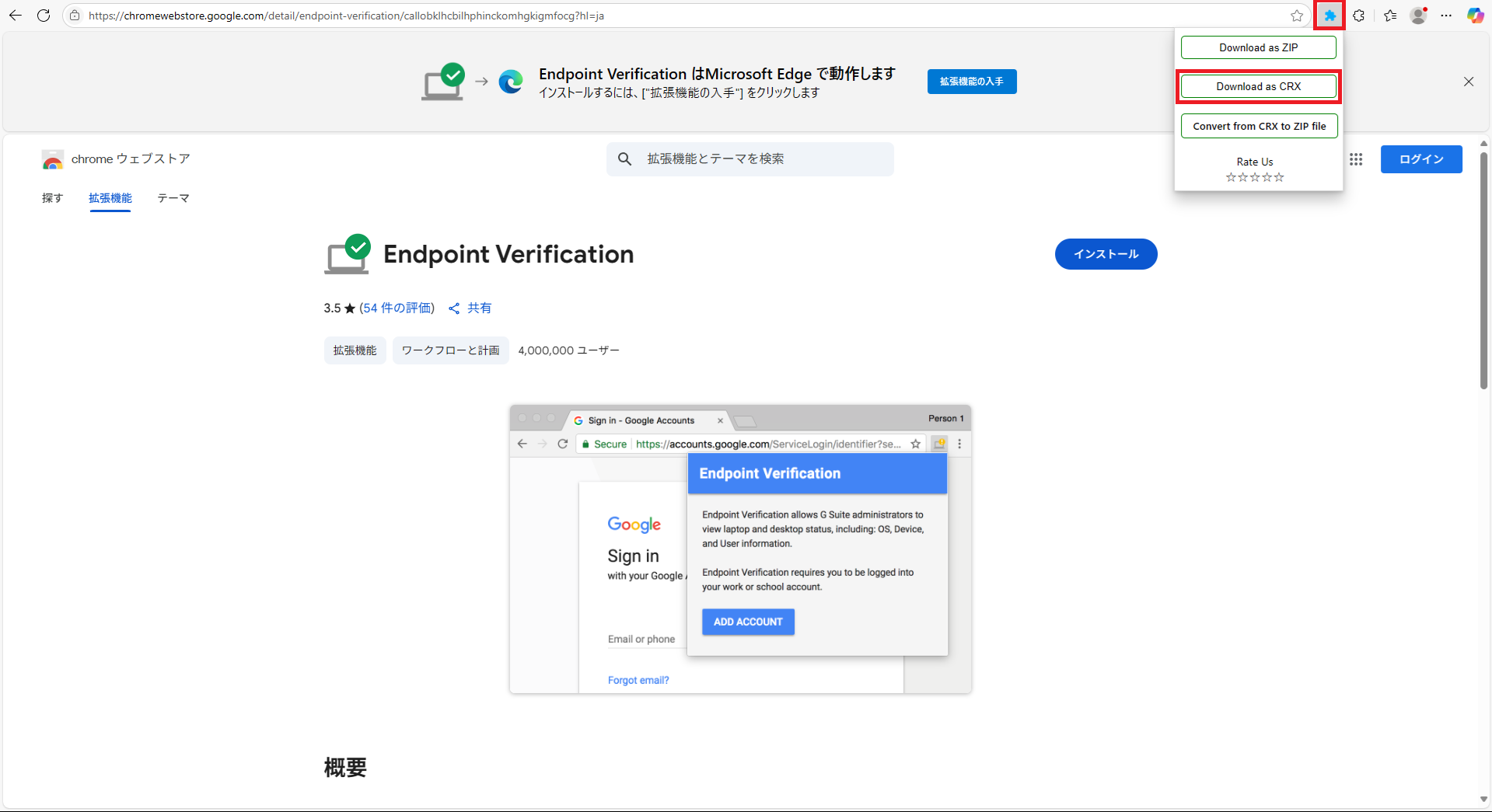Image resolution: width=1492 pixels, height=812 pixels.
Task: Open the Extensions puzzle icon
Action: click(1358, 16)
